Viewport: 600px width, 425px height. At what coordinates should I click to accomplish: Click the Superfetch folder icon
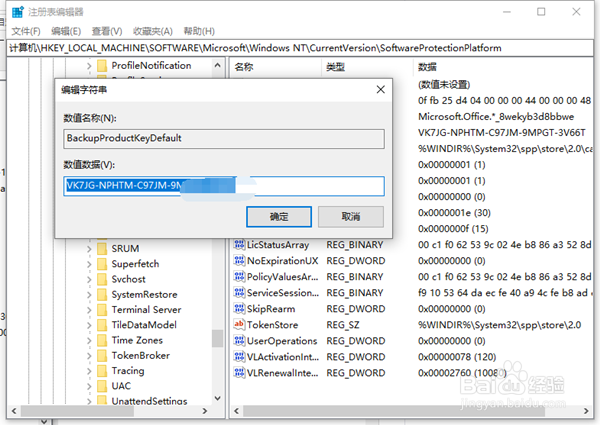102,264
